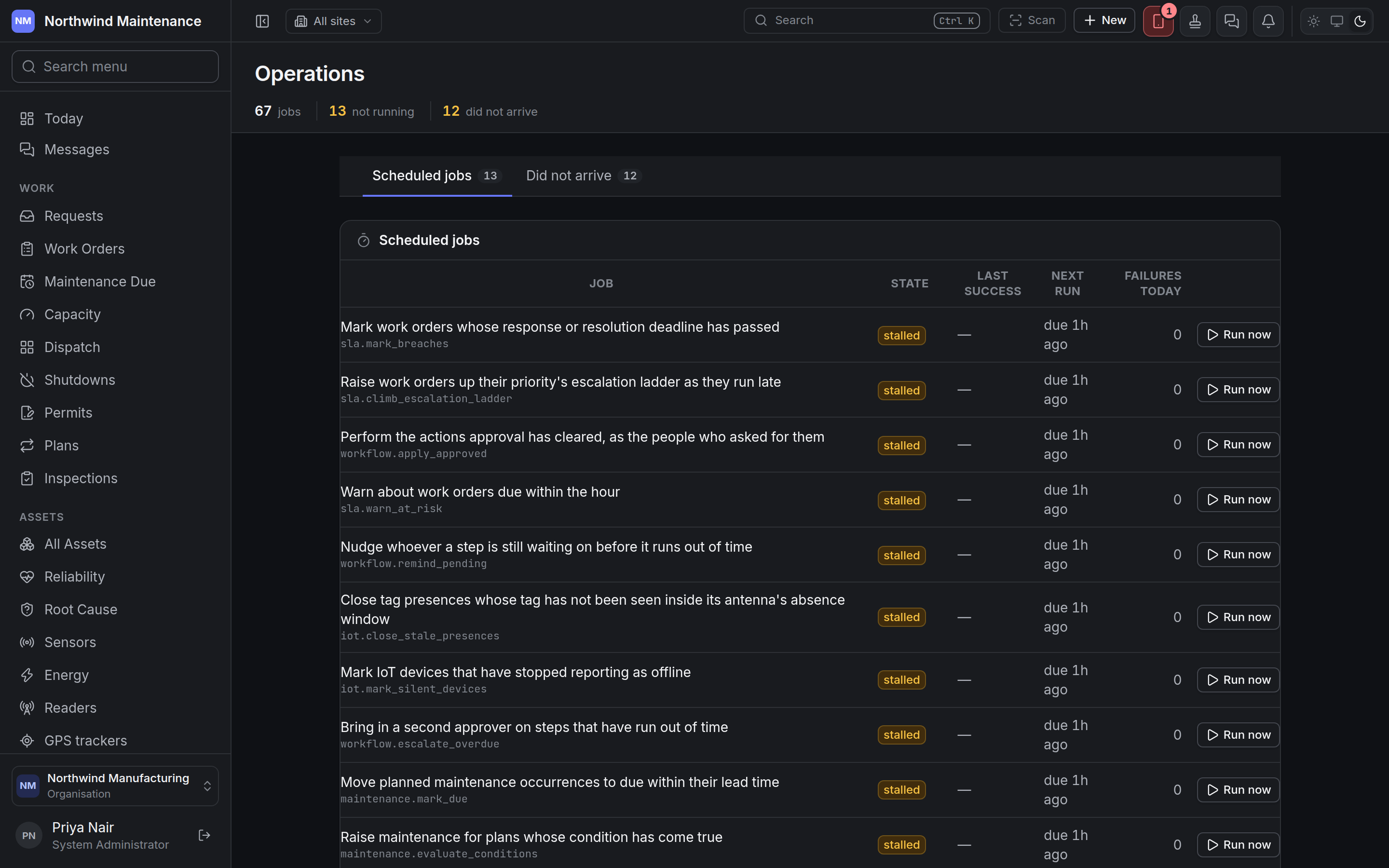Focus the Search menu field
Screen dimensions: 1389x868
pos(115,67)
